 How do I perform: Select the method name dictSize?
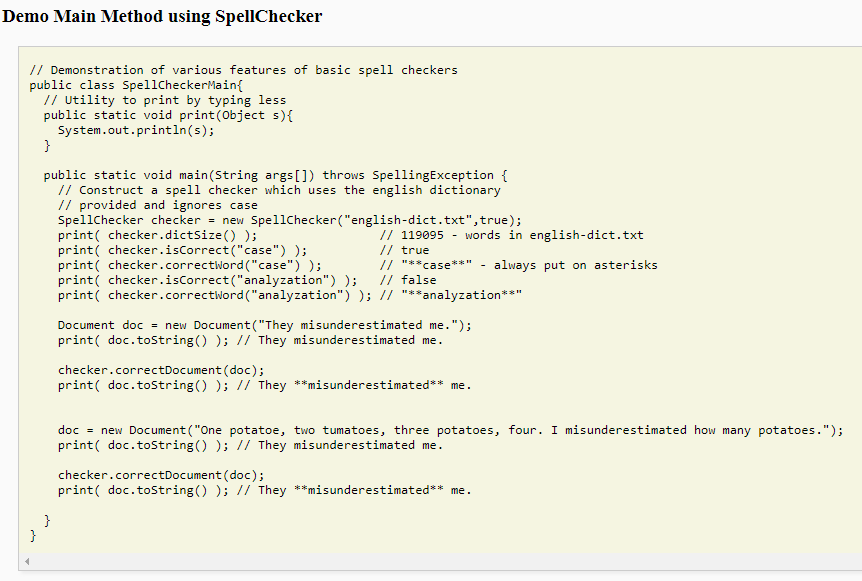194,234
